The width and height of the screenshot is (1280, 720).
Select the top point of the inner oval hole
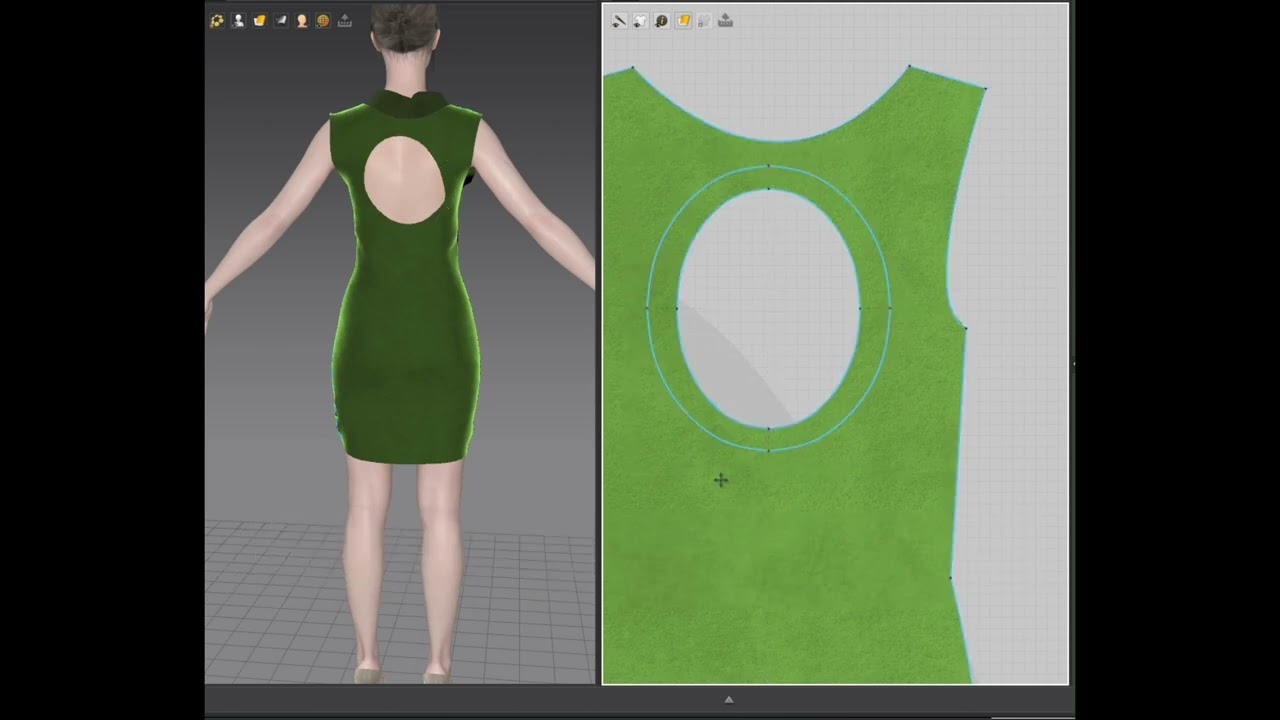[768, 188]
